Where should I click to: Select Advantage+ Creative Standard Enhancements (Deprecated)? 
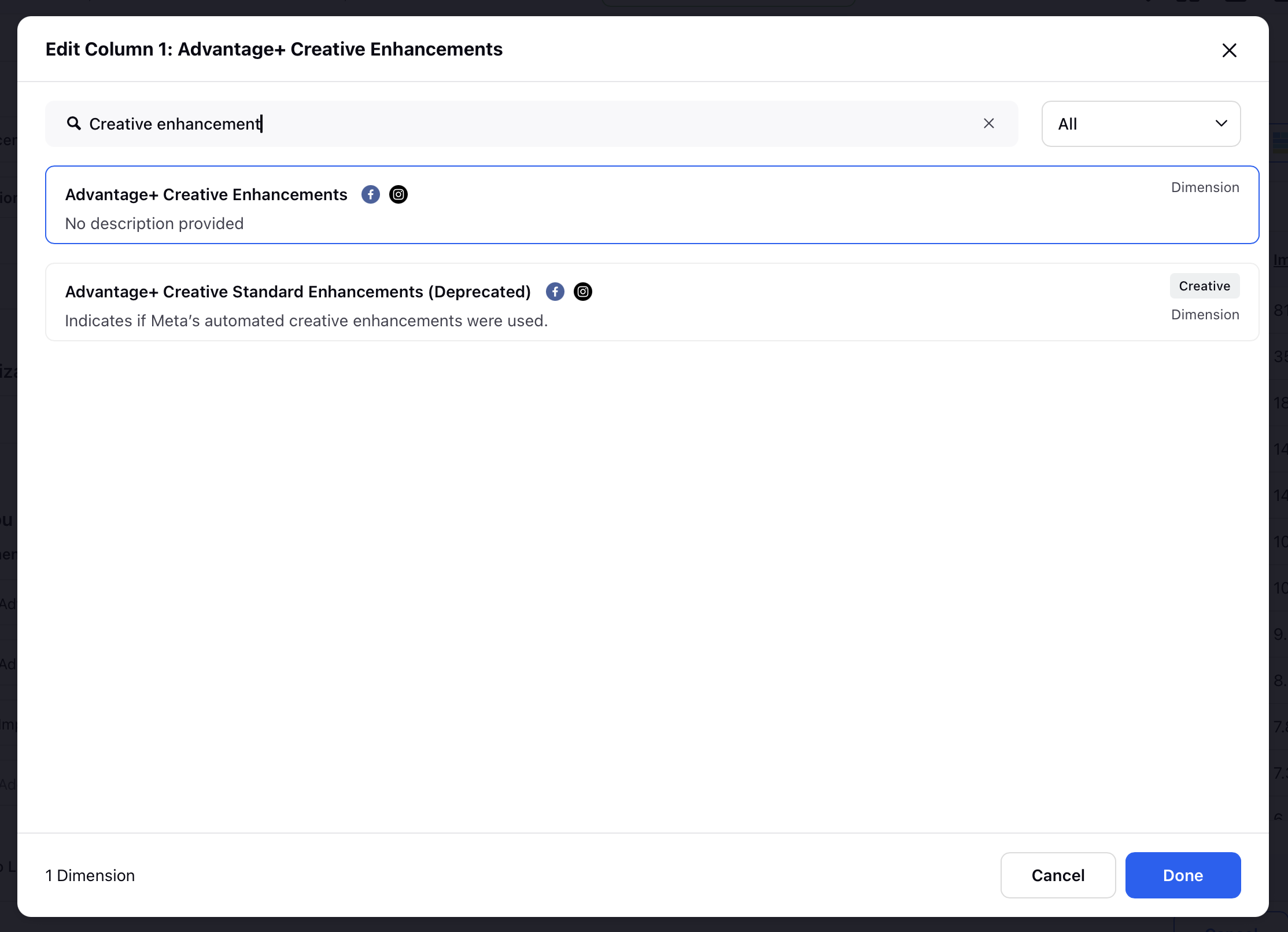click(x=652, y=302)
